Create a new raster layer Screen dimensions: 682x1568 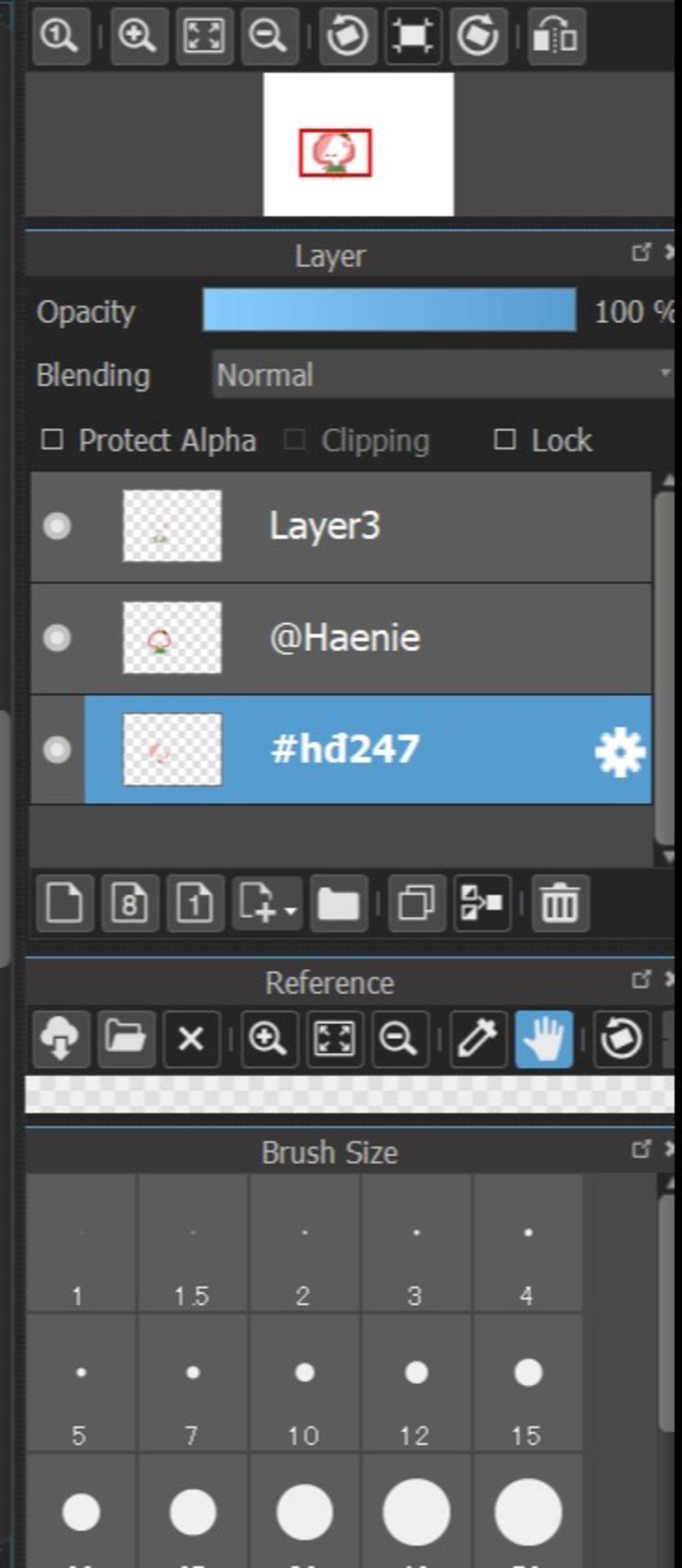[64, 903]
